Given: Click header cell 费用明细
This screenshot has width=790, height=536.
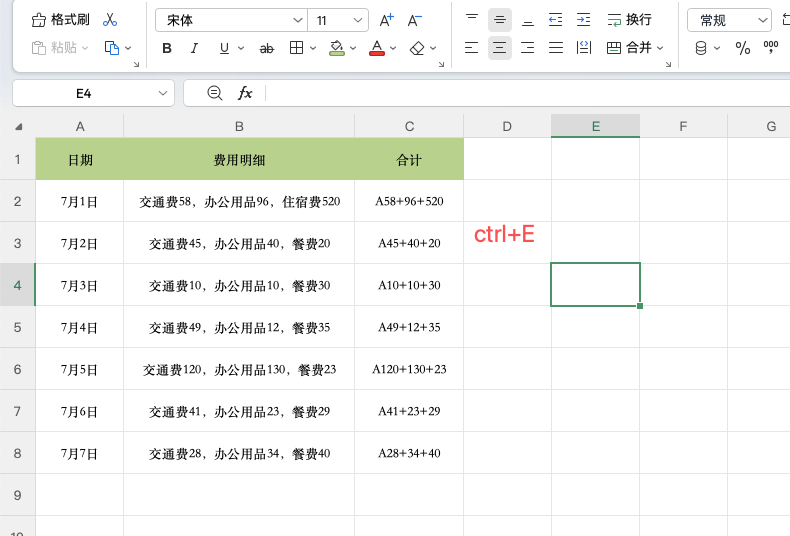Looking at the screenshot, I should click(x=239, y=160).
